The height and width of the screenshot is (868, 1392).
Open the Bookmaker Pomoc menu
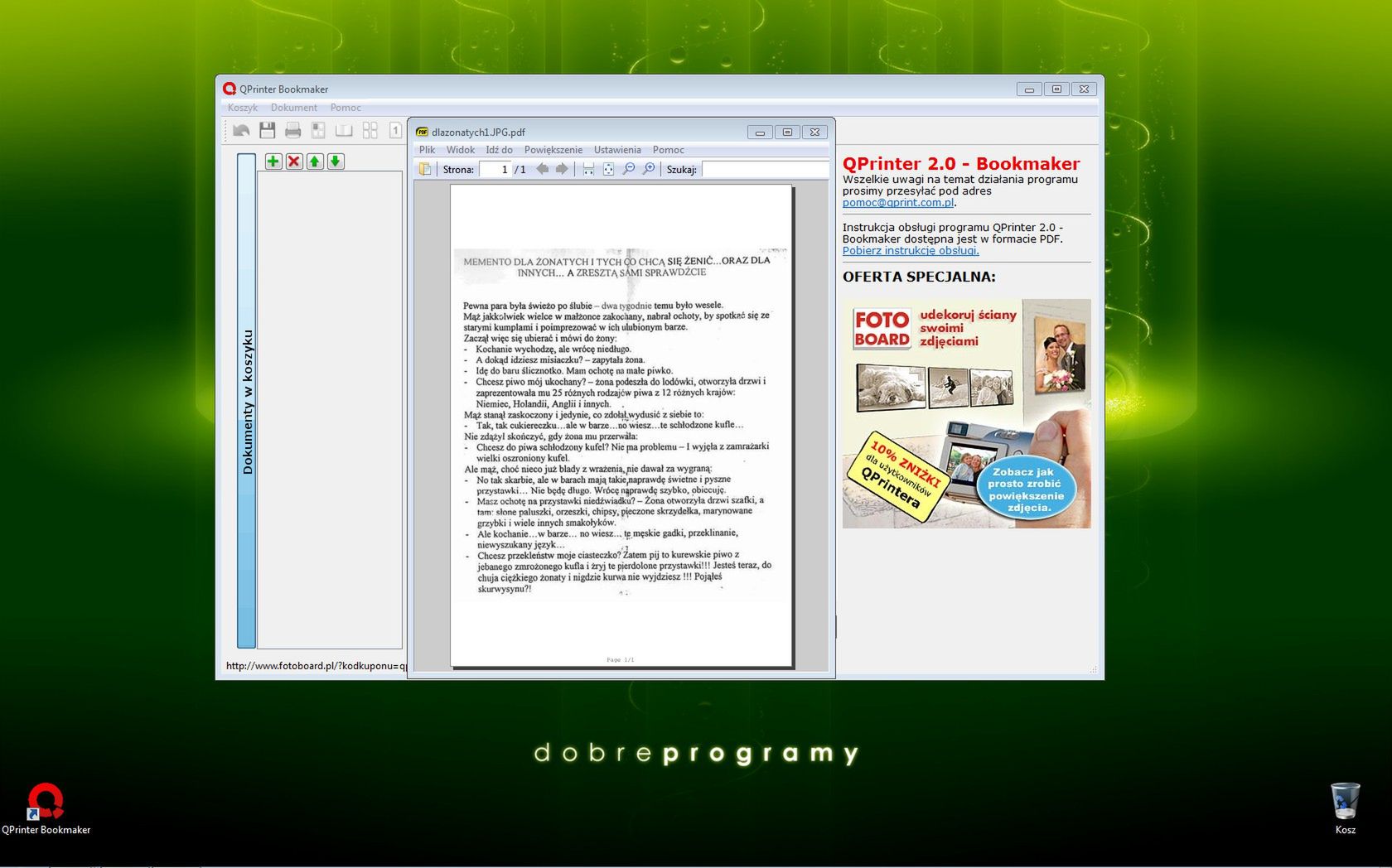(x=346, y=108)
